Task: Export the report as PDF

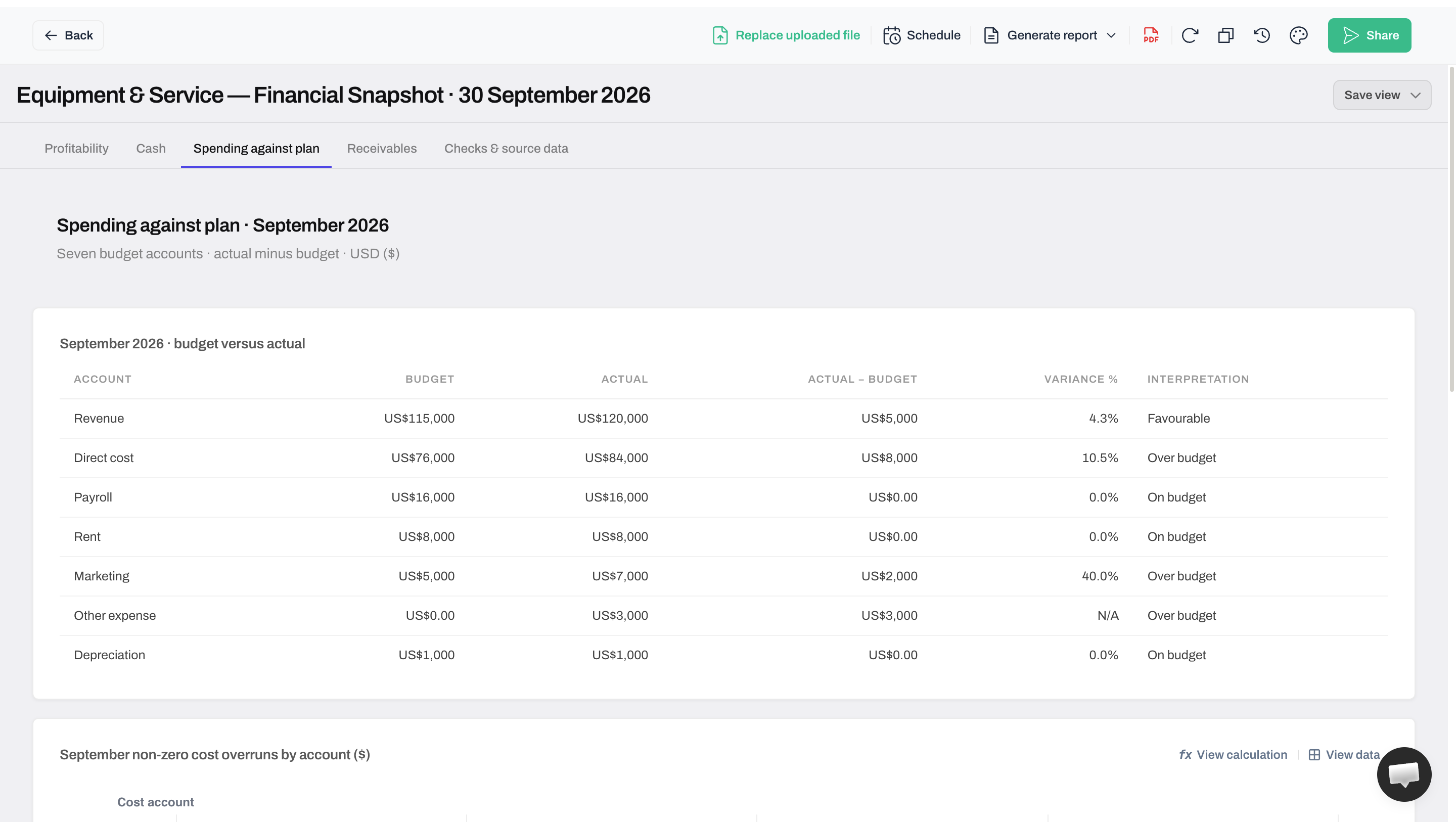Action: [1151, 35]
